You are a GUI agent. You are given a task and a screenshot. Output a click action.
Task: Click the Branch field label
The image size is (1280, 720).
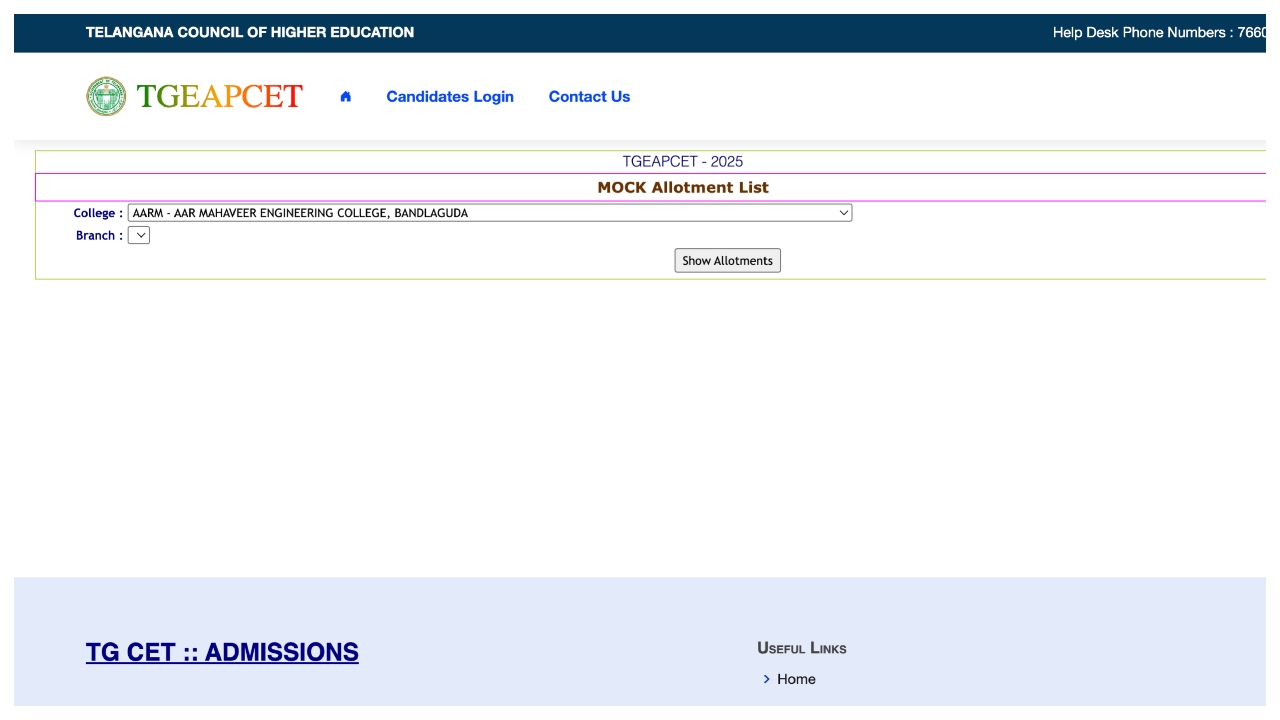(x=99, y=236)
